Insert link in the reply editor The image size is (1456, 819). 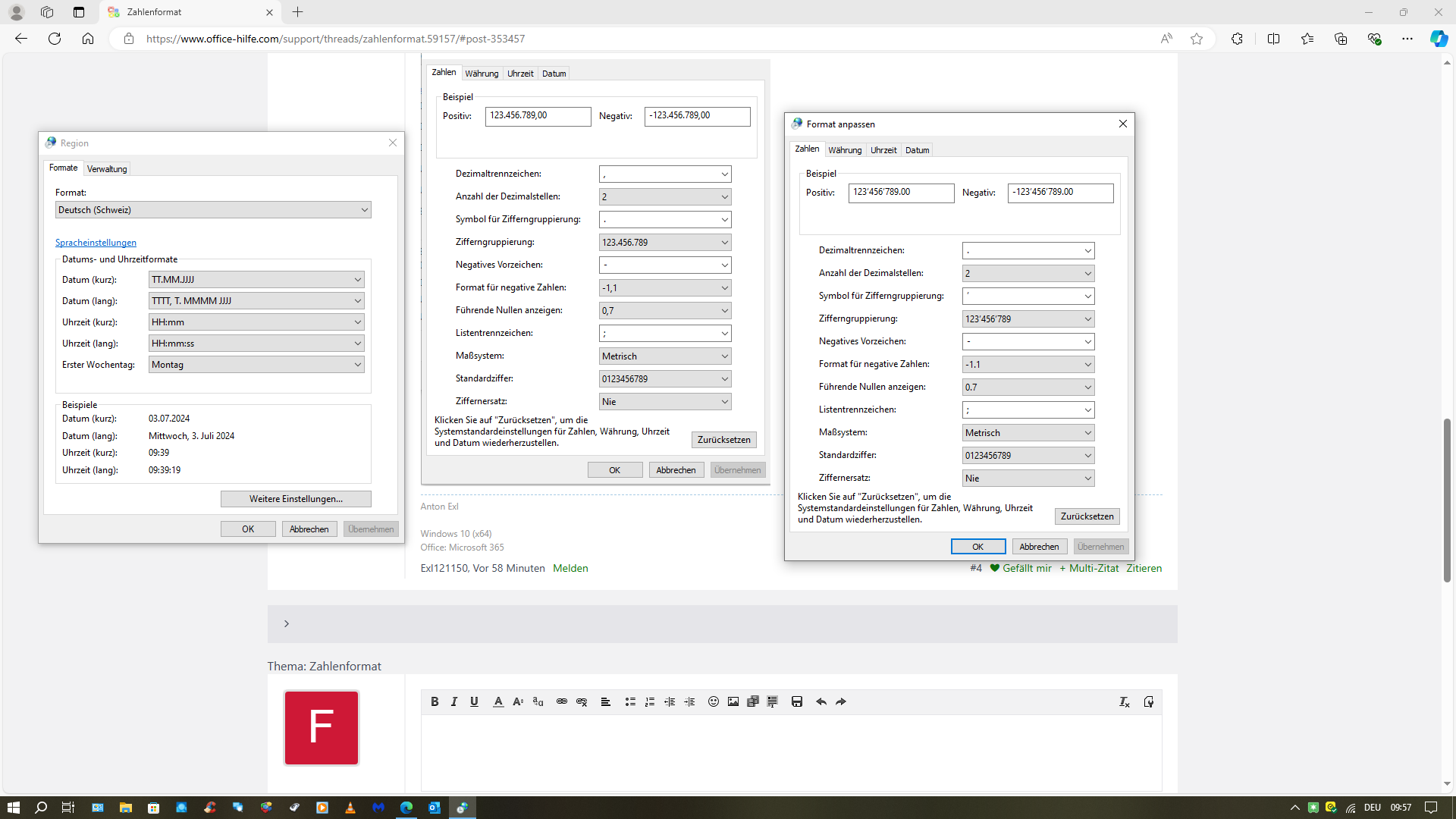point(562,702)
